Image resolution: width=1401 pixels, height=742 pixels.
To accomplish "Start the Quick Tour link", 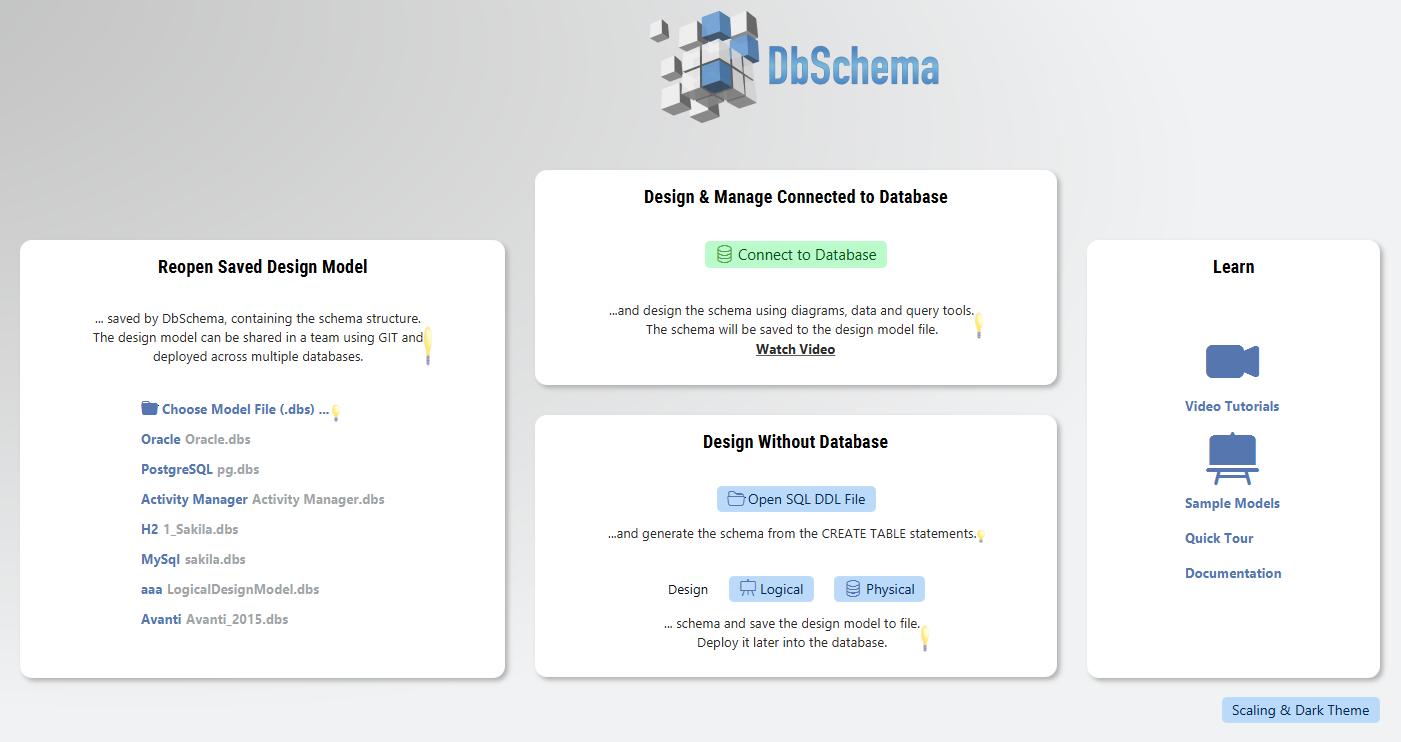I will [1219, 538].
